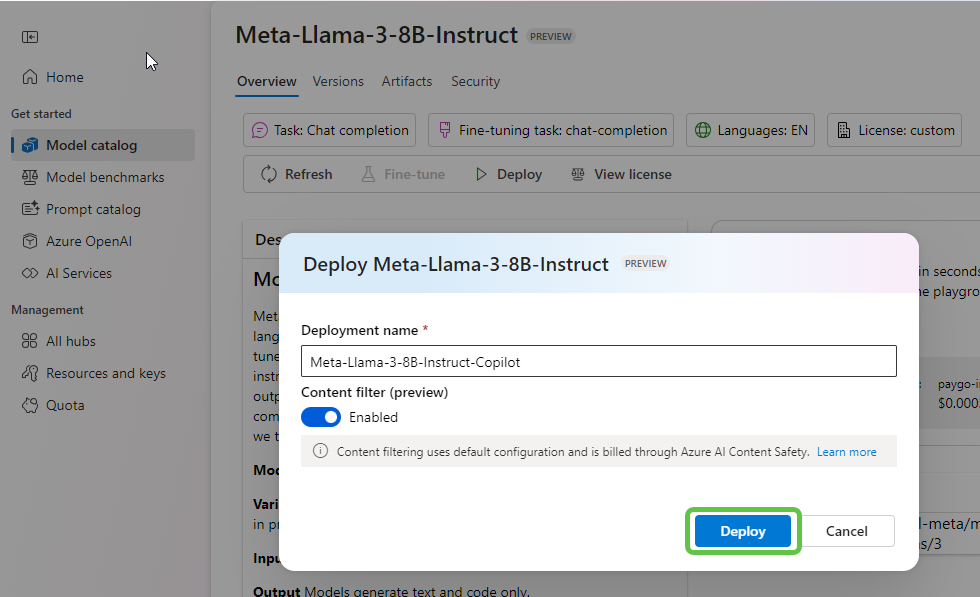Open Resources and keys
The width and height of the screenshot is (980, 597).
(105, 373)
